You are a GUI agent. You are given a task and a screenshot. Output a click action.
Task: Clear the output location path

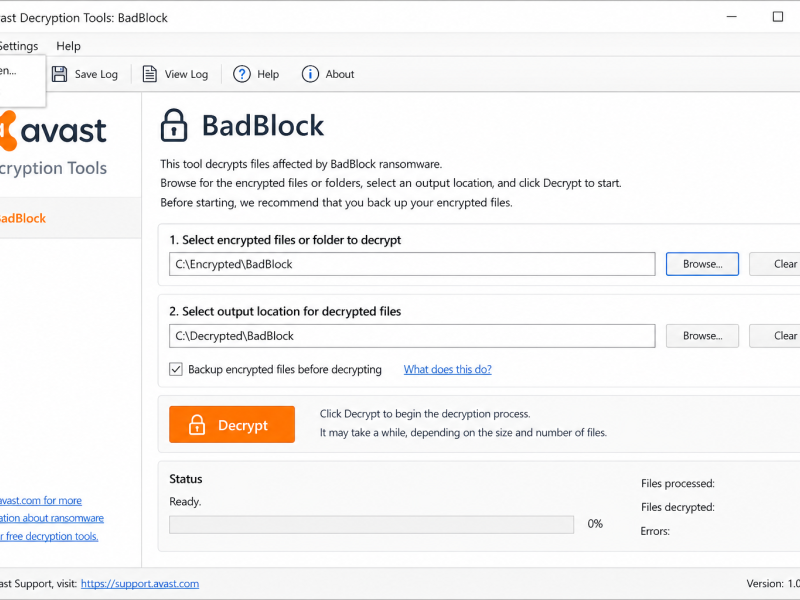[x=774, y=336]
